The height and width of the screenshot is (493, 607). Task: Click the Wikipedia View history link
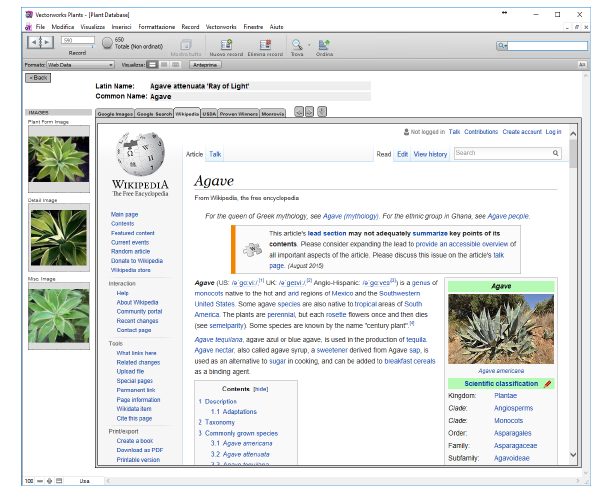(x=430, y=154)
